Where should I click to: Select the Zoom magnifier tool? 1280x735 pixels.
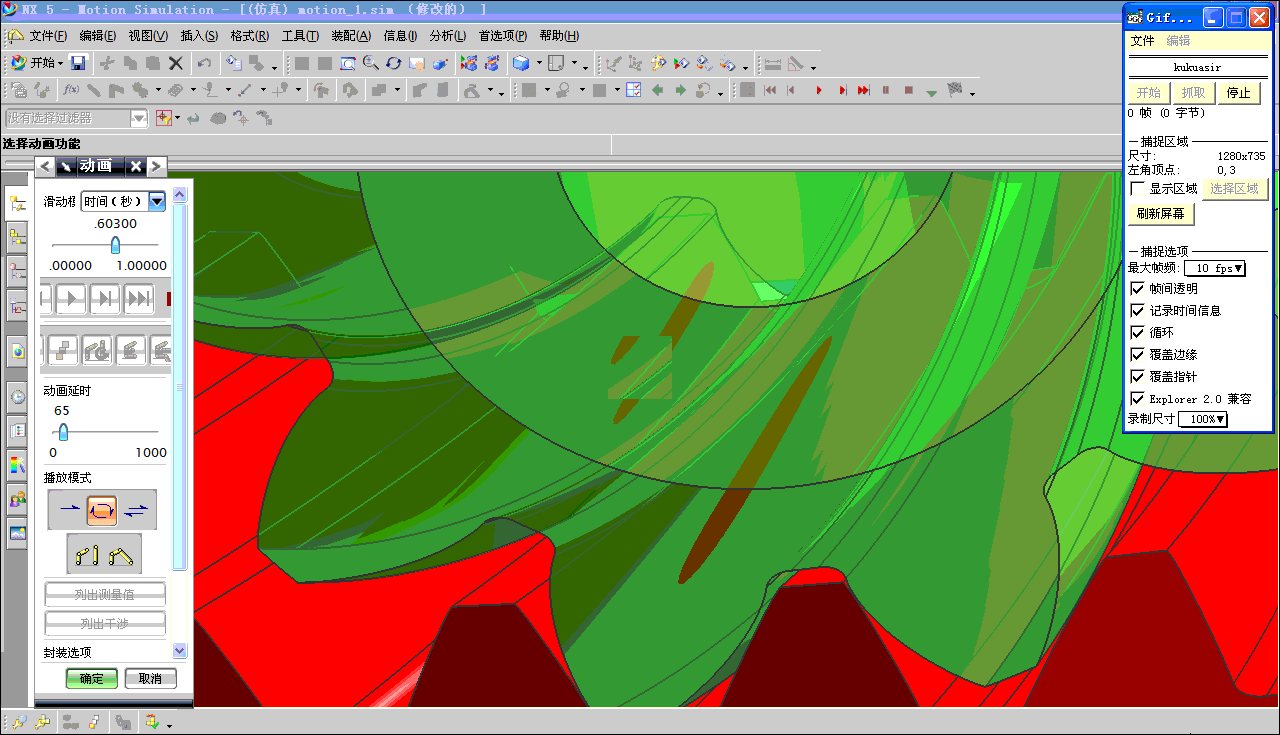(x=371, y=63)
